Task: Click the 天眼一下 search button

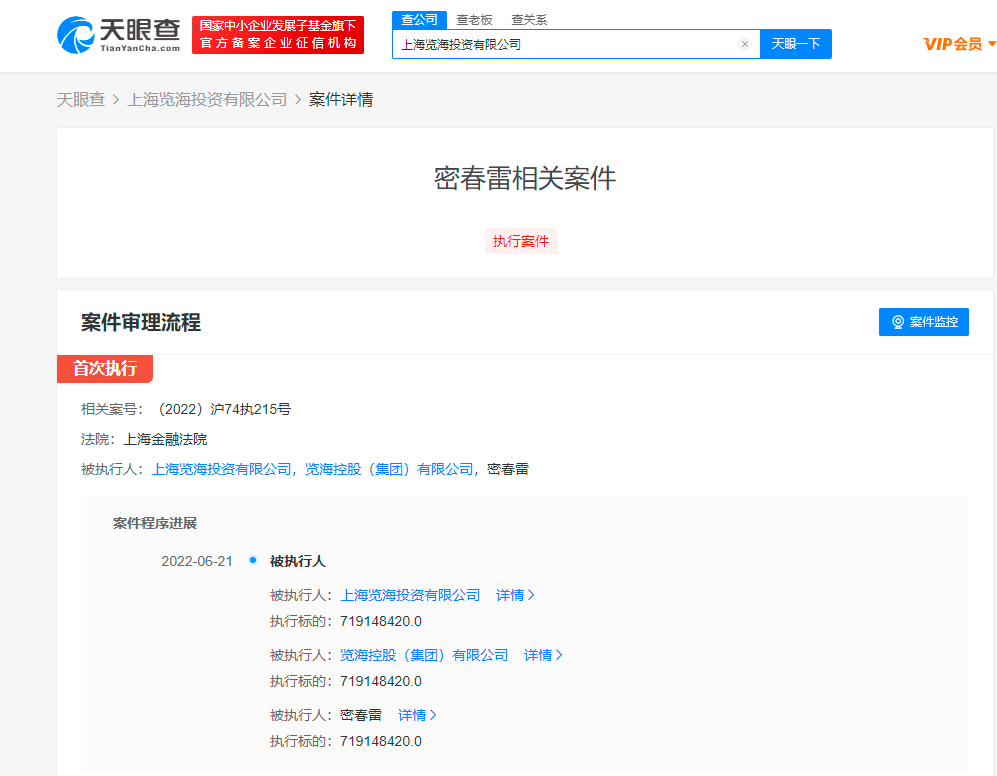Action: click(x=796, y=44)
